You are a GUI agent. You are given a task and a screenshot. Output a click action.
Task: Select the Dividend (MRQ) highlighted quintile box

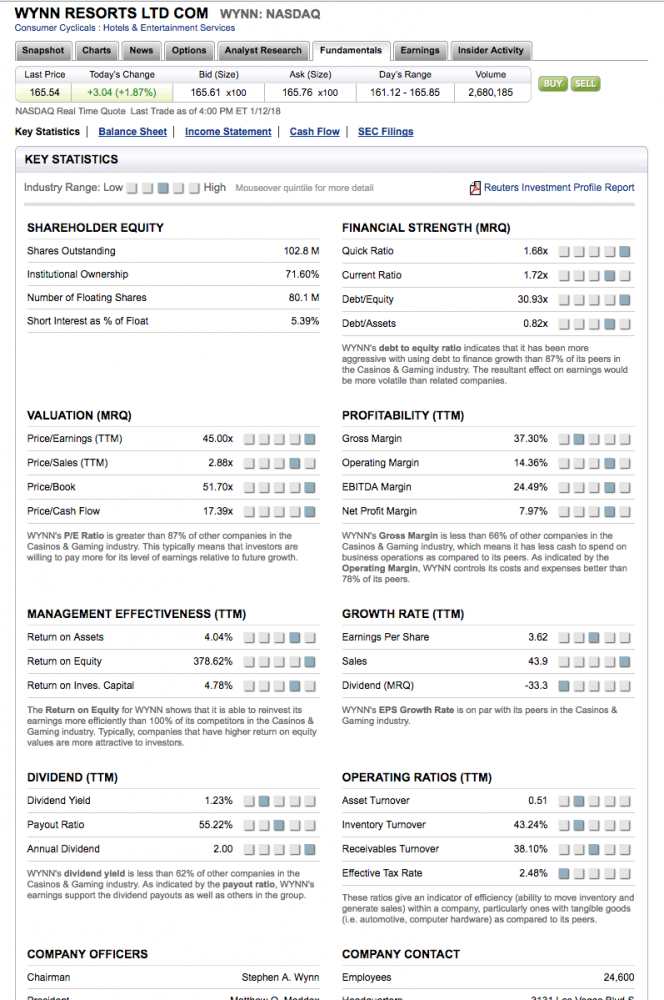tap(564, 686)
